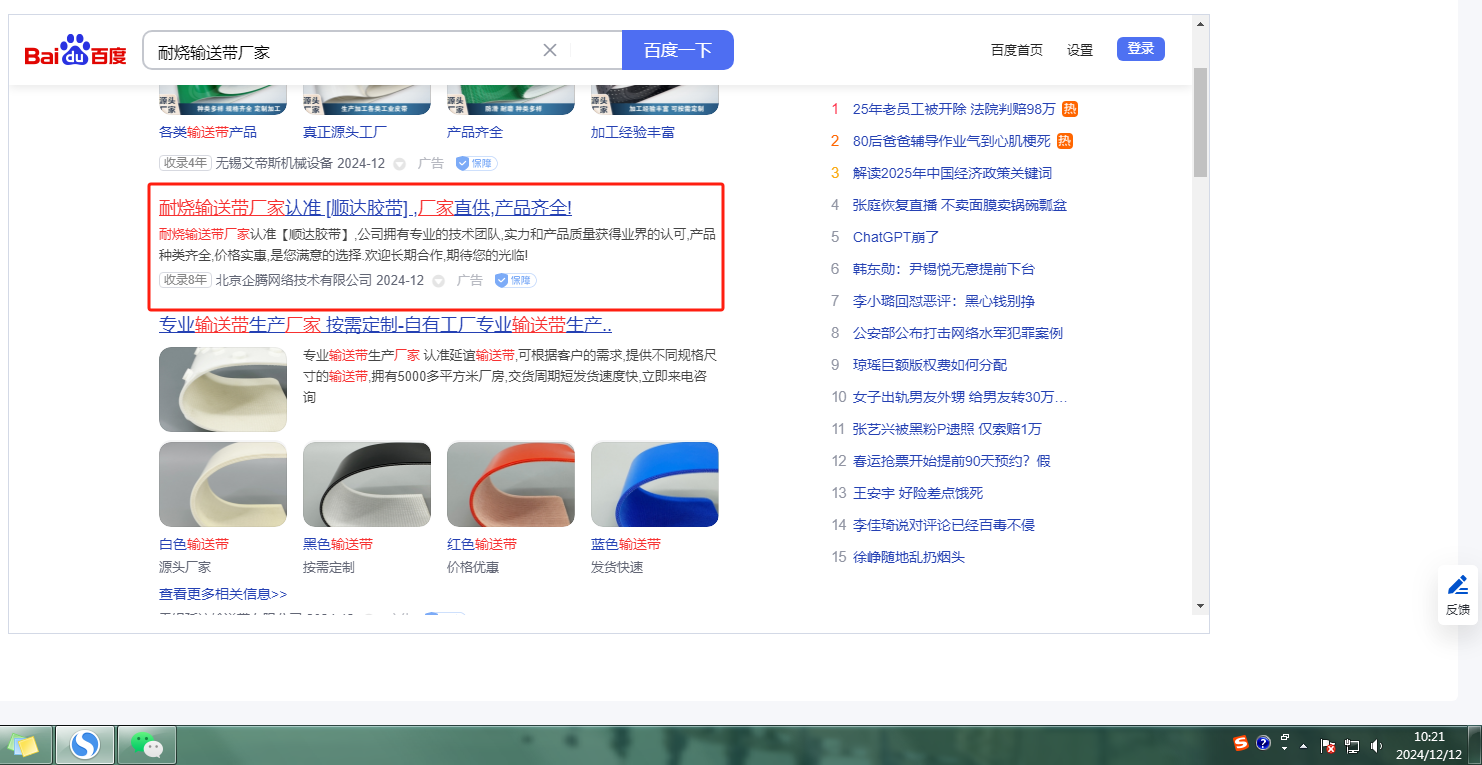Click the blue help icon in the tray
Image resolution: width=1482 pixels, height=765 pixels.
[1263, 743]
